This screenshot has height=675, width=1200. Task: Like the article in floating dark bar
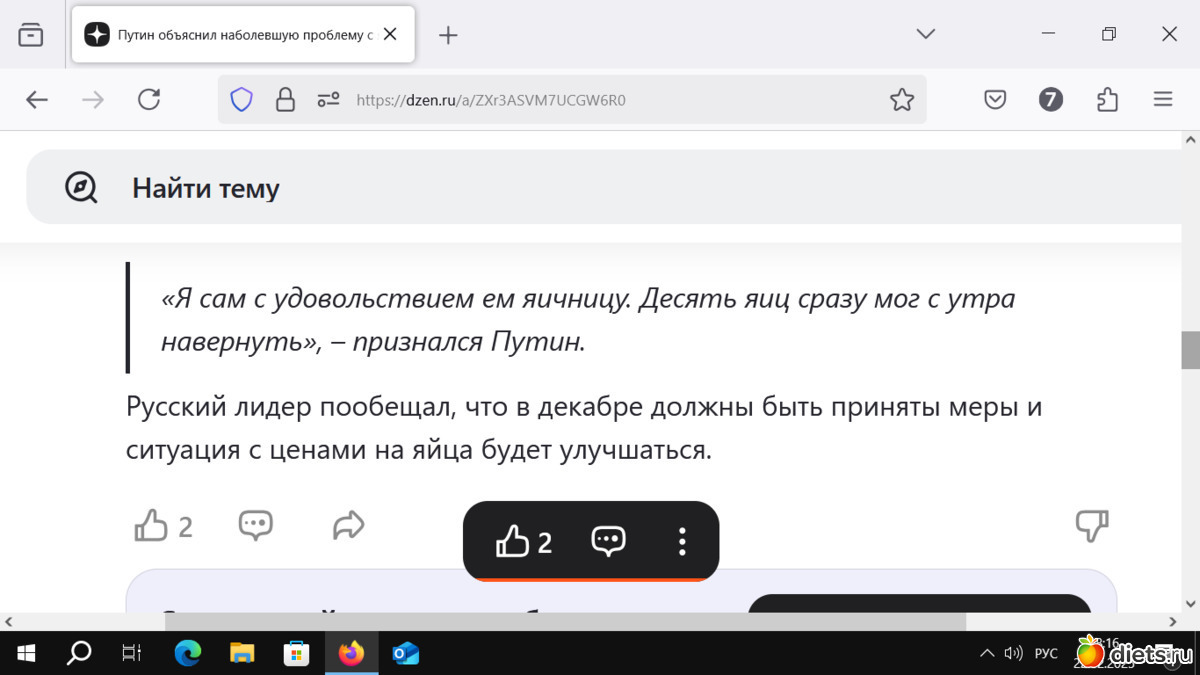[x=512, y=542]
